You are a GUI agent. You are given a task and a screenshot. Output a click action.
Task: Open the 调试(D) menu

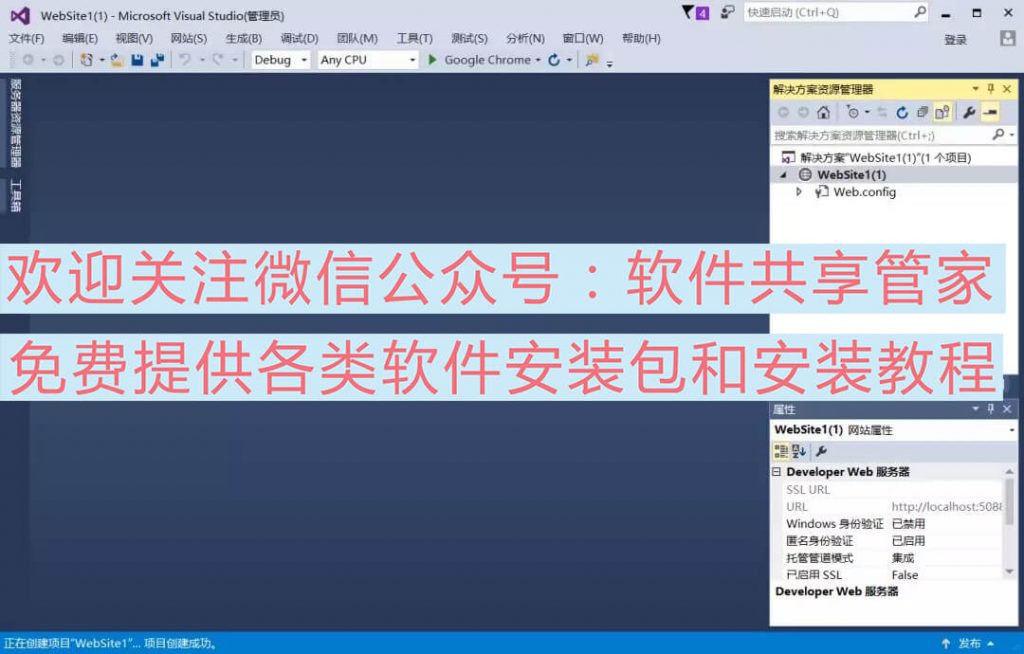[299, 39]
